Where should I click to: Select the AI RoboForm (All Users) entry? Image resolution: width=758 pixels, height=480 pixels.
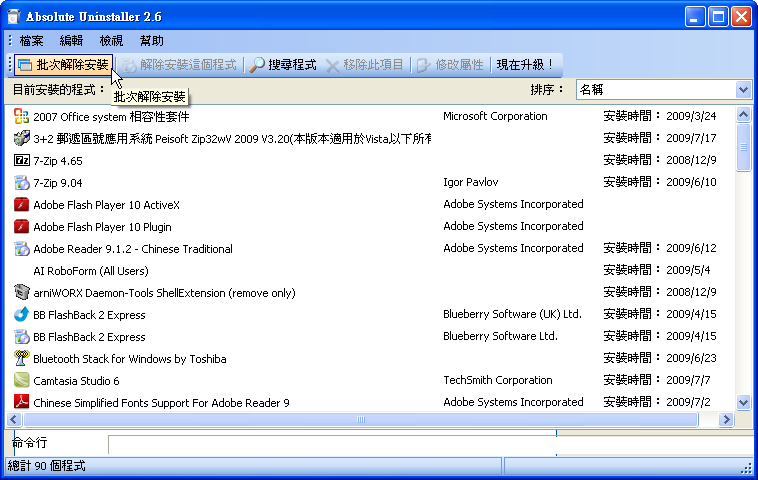[91, 271]
